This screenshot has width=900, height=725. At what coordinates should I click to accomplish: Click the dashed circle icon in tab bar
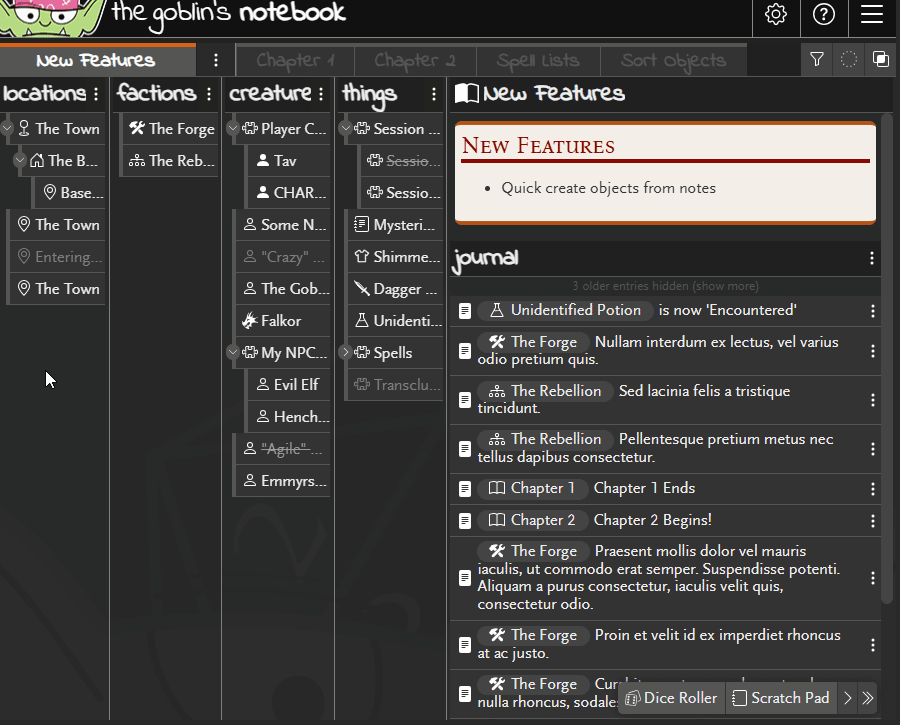[x=849, y=60]
